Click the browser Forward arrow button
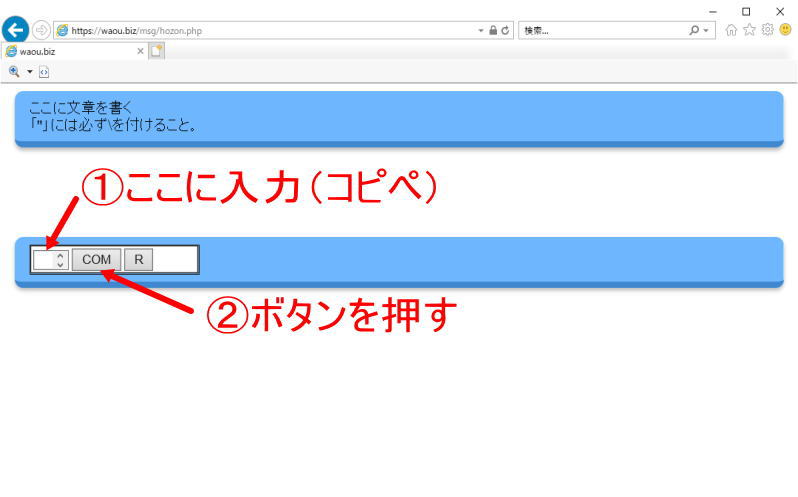 41,30
